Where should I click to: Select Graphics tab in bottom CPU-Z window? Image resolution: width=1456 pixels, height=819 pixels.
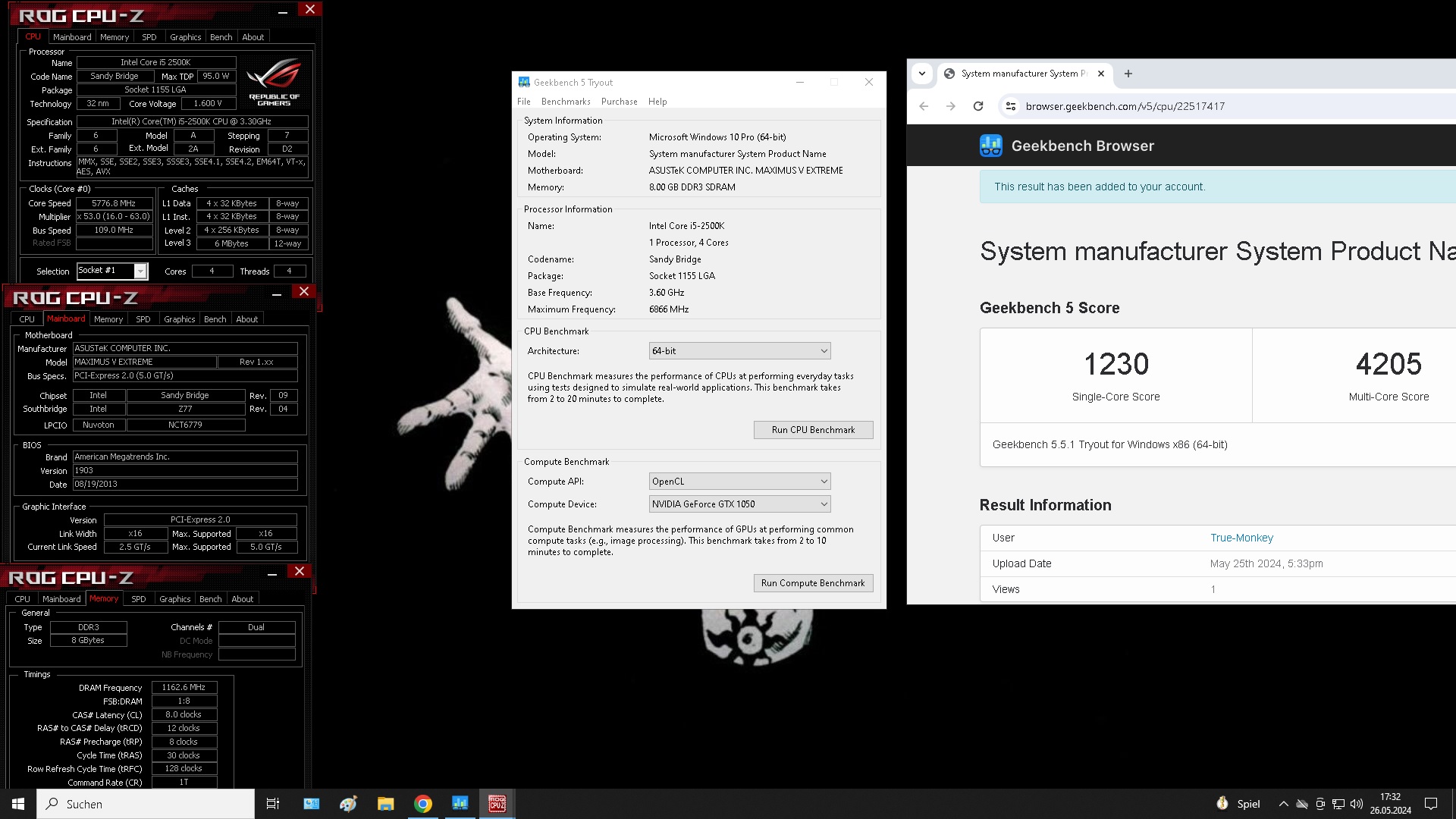[x=175, y=599]
